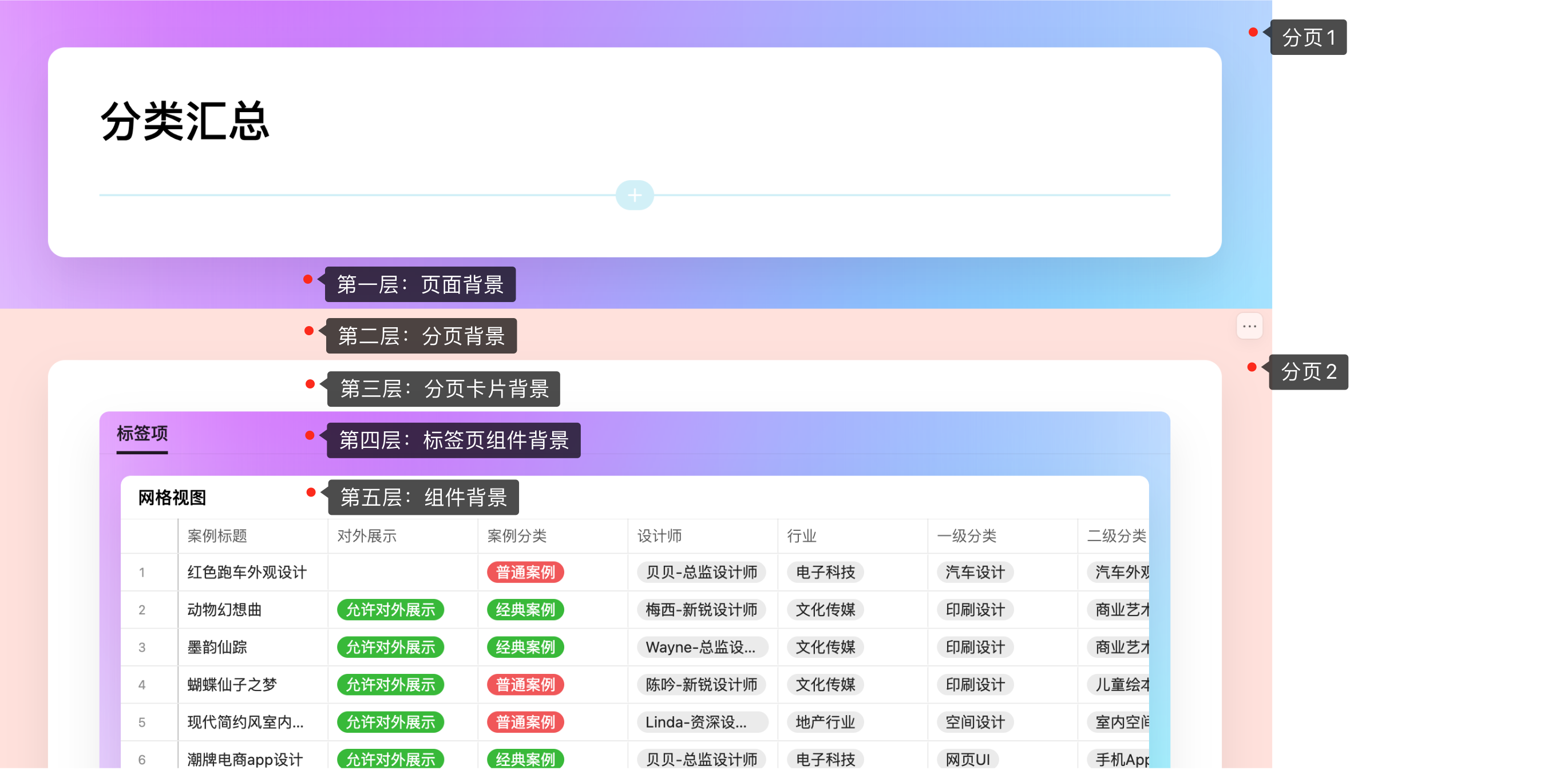The image size is (1568, 770).
Task: Click 文化传媒 tag for 动物幻想曲
Action: click(825, 609)
